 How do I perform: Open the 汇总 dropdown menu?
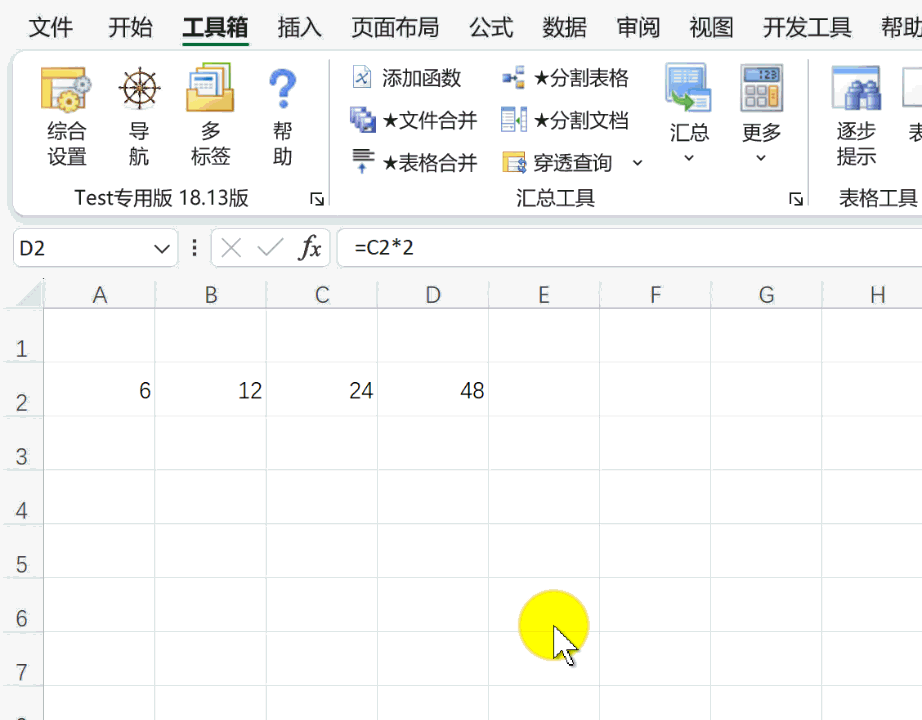(x=689, y=114)
